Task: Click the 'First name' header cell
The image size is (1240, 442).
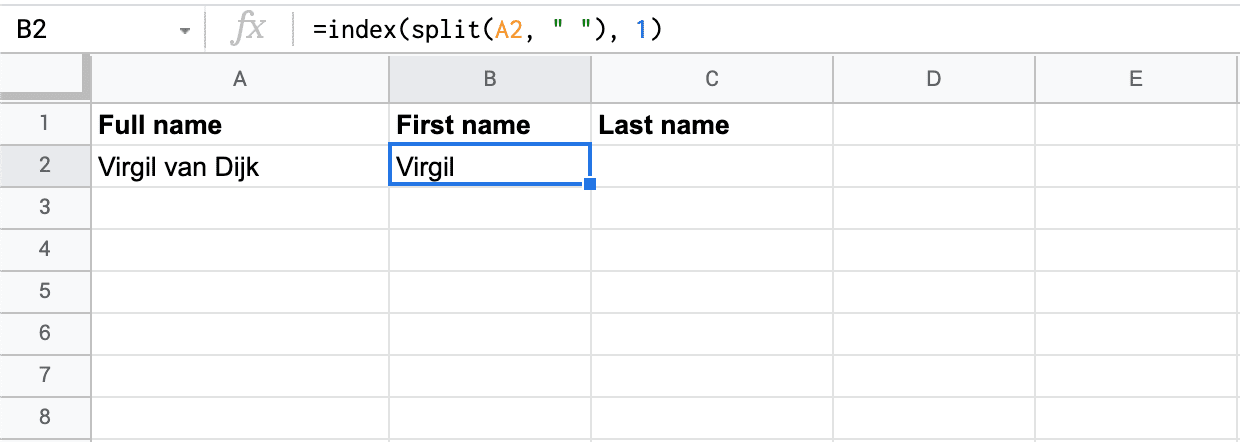Action: [x=490, y=124]
